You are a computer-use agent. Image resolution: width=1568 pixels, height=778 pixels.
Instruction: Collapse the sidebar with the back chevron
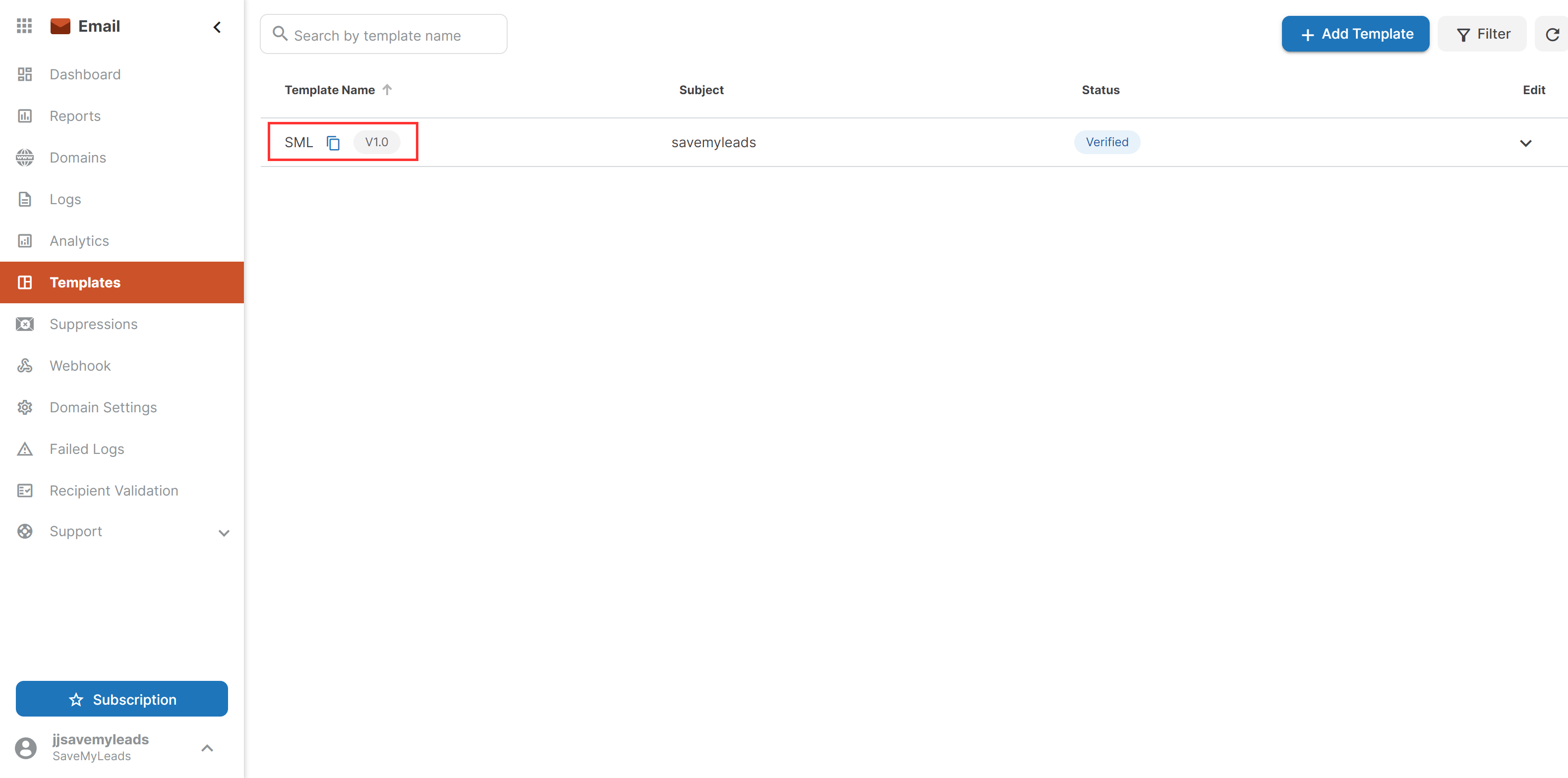coord(217,27)
